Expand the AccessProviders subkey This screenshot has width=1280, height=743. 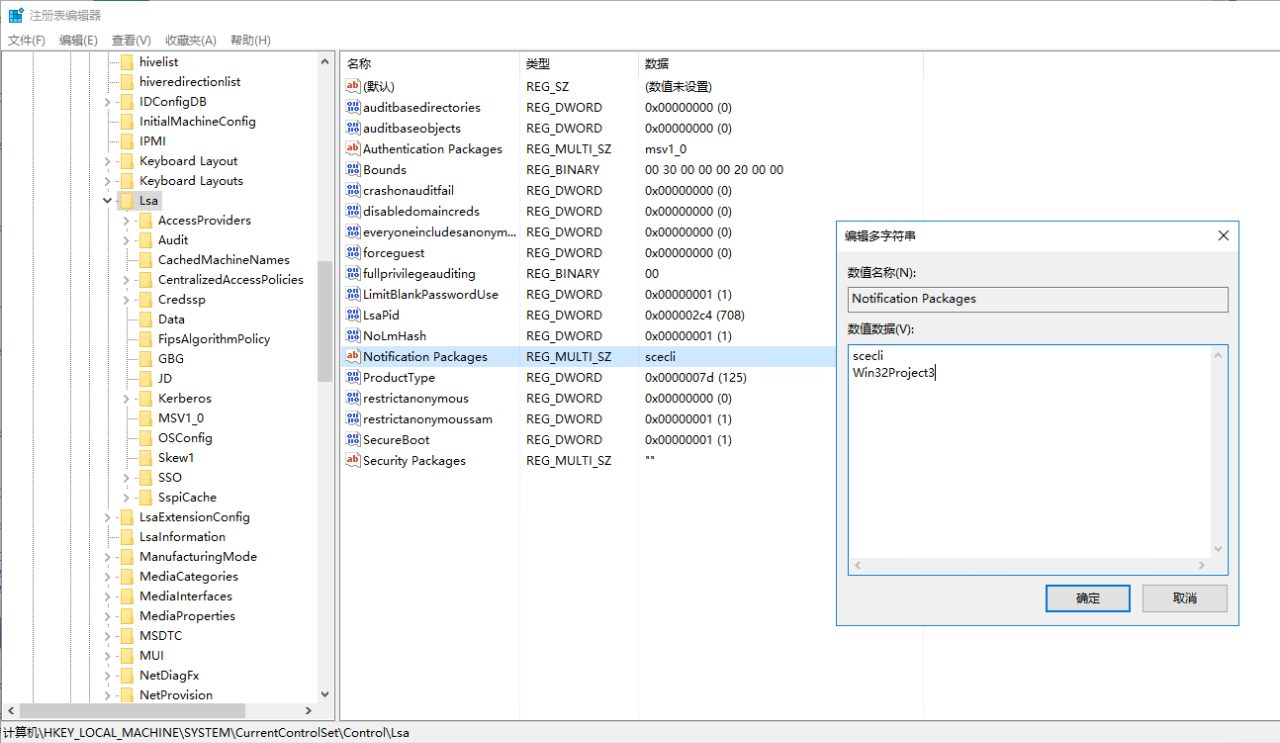126,221
